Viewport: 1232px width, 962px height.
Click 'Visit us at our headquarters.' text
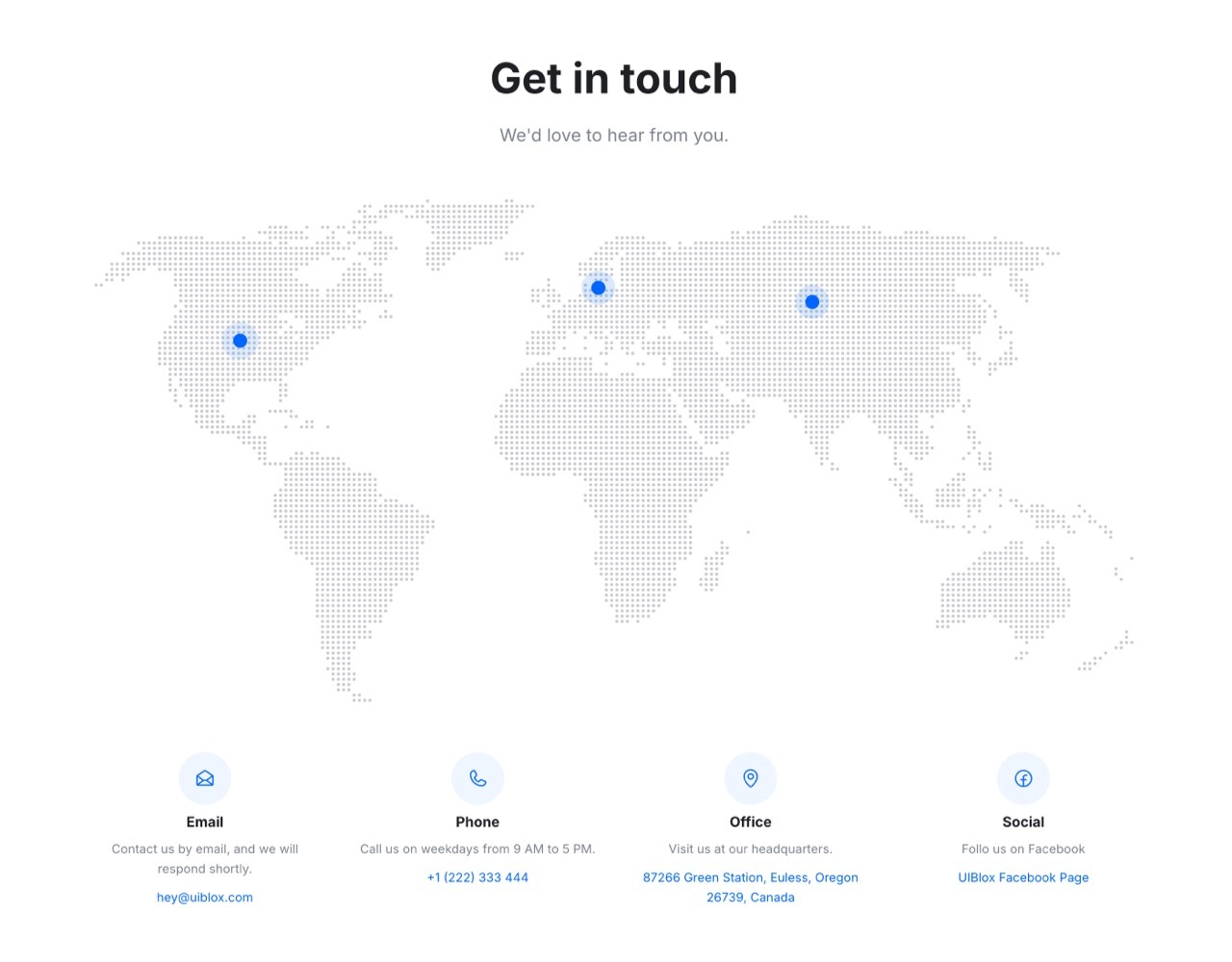[x=751, y=849]
